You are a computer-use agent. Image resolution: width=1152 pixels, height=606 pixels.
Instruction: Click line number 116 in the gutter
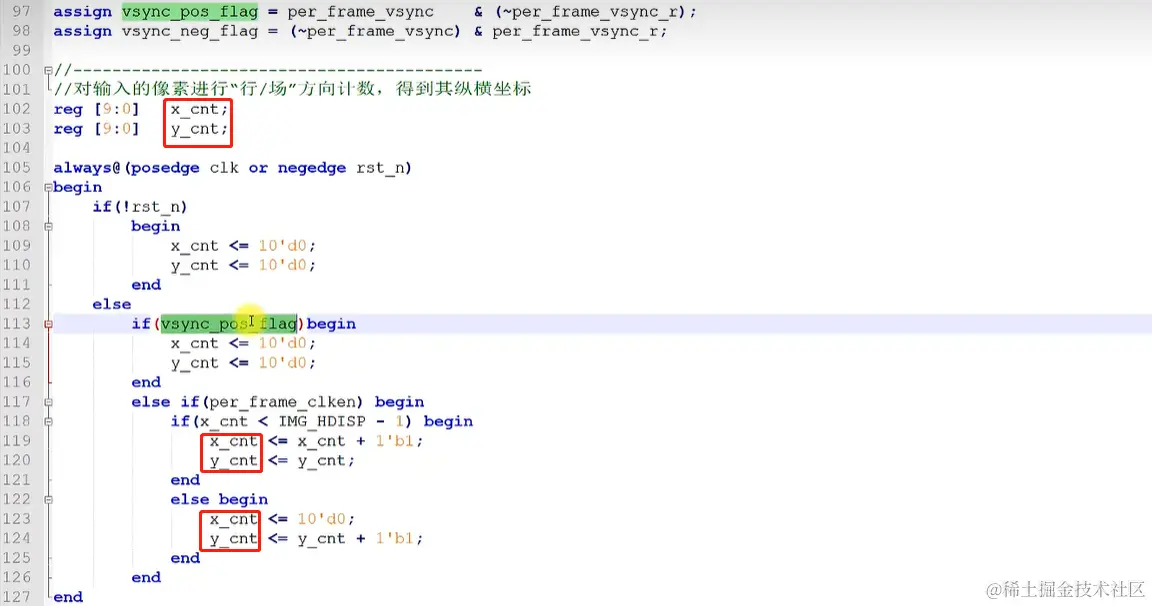tap(17, 383)
